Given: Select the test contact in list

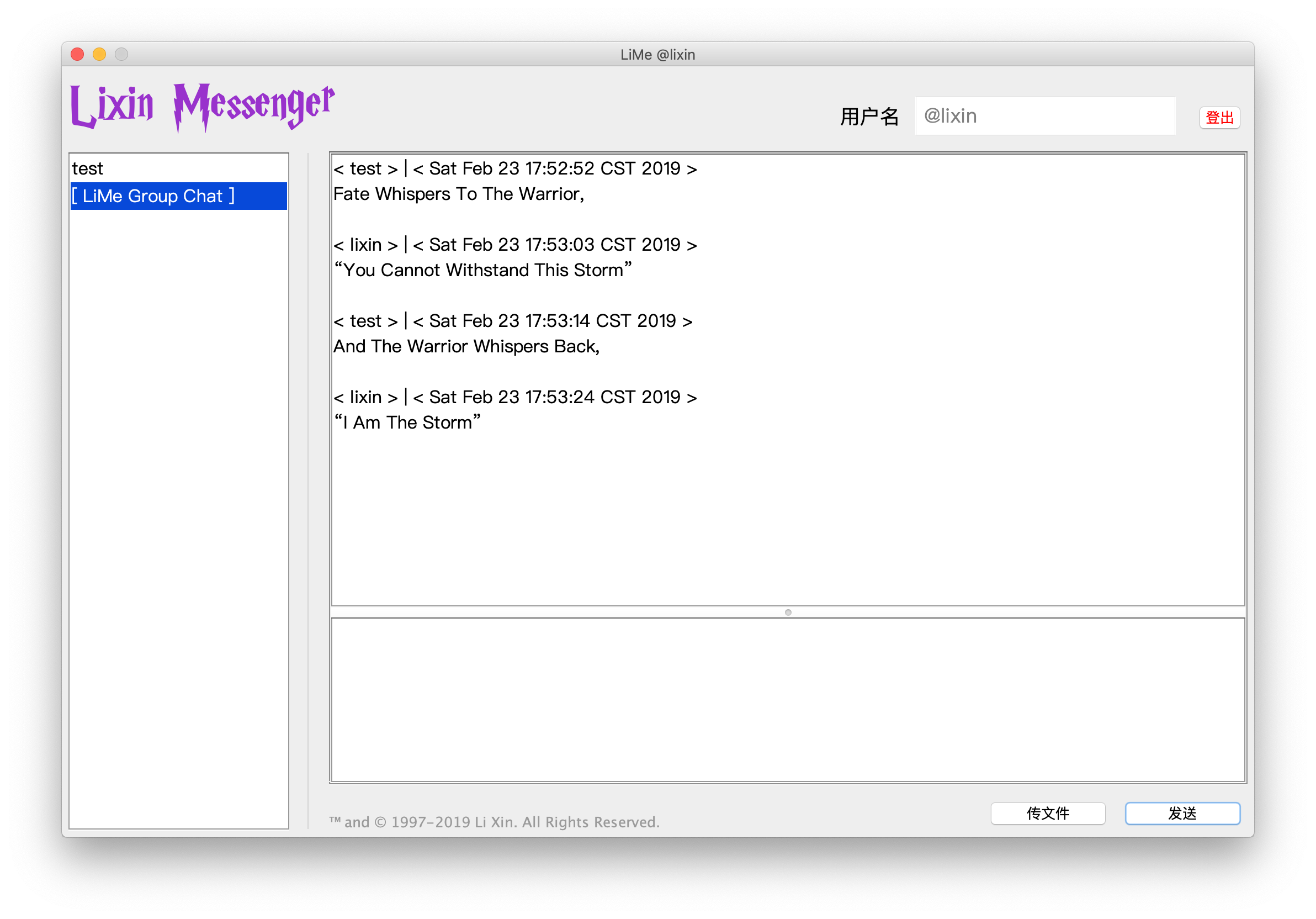Looking at the screenshot, I should coord(88,168).
